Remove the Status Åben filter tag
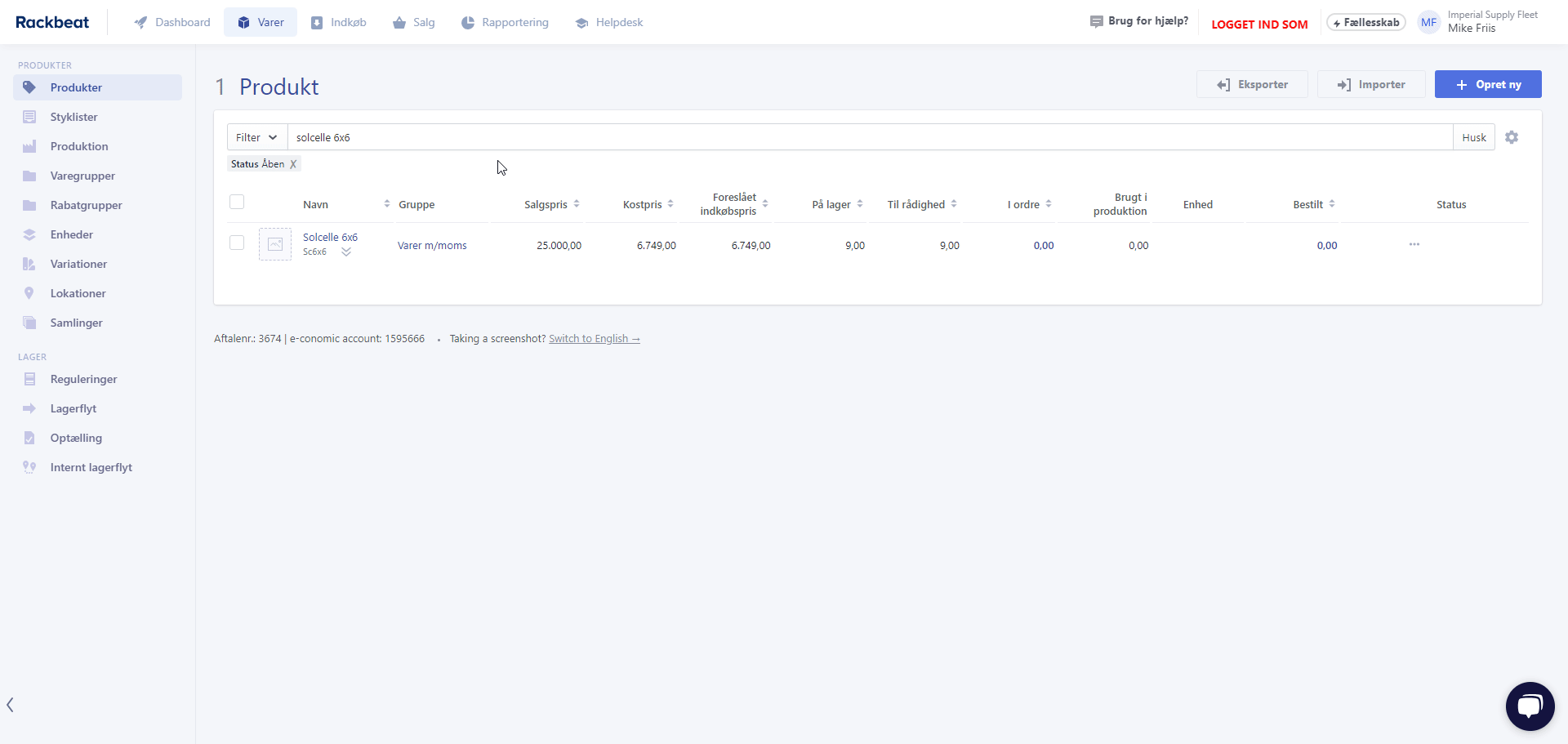The image size is (1568, 744). pyautogui.click(x=293, y=164)
